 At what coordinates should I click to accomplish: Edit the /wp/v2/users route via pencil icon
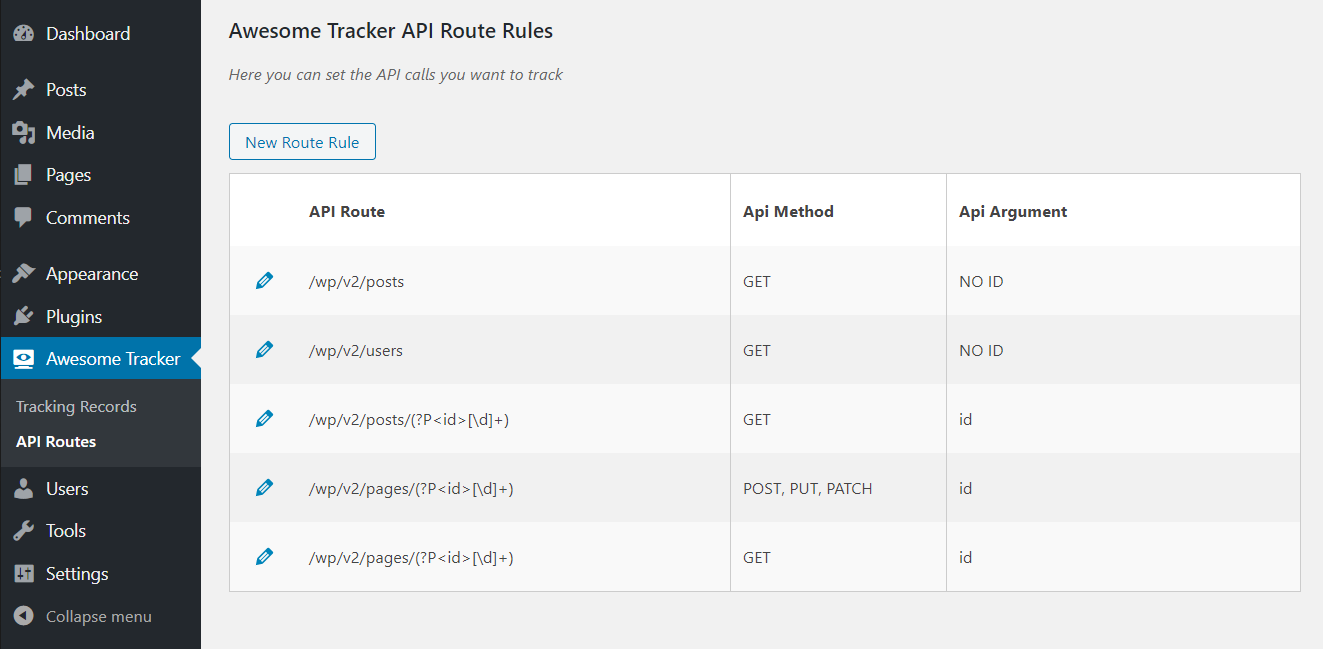click(264, 350)
